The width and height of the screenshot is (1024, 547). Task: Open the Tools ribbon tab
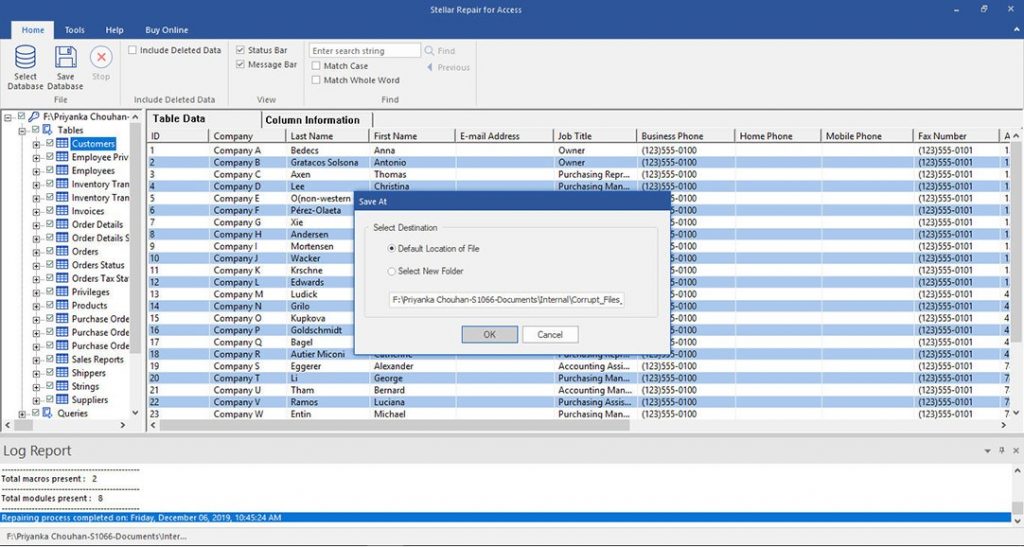(74, 30)
